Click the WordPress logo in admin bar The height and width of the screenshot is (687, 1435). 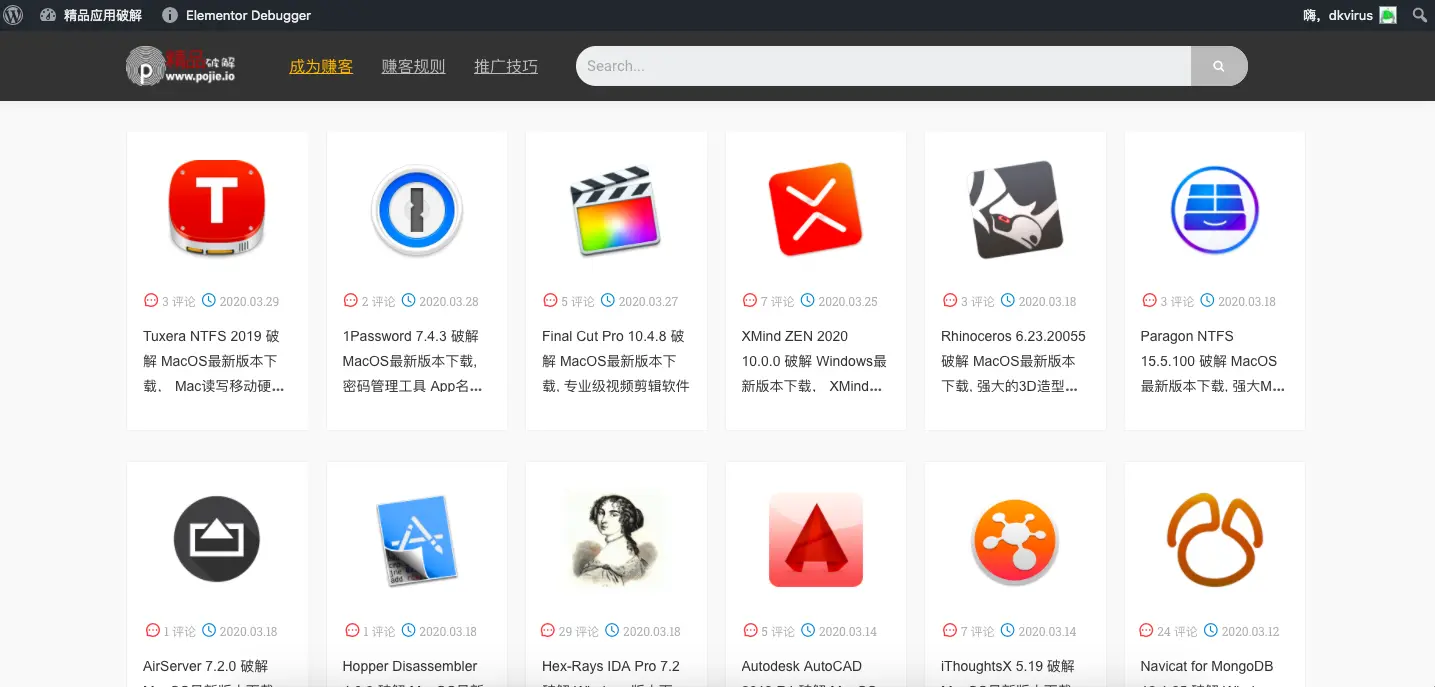point(14,15)
